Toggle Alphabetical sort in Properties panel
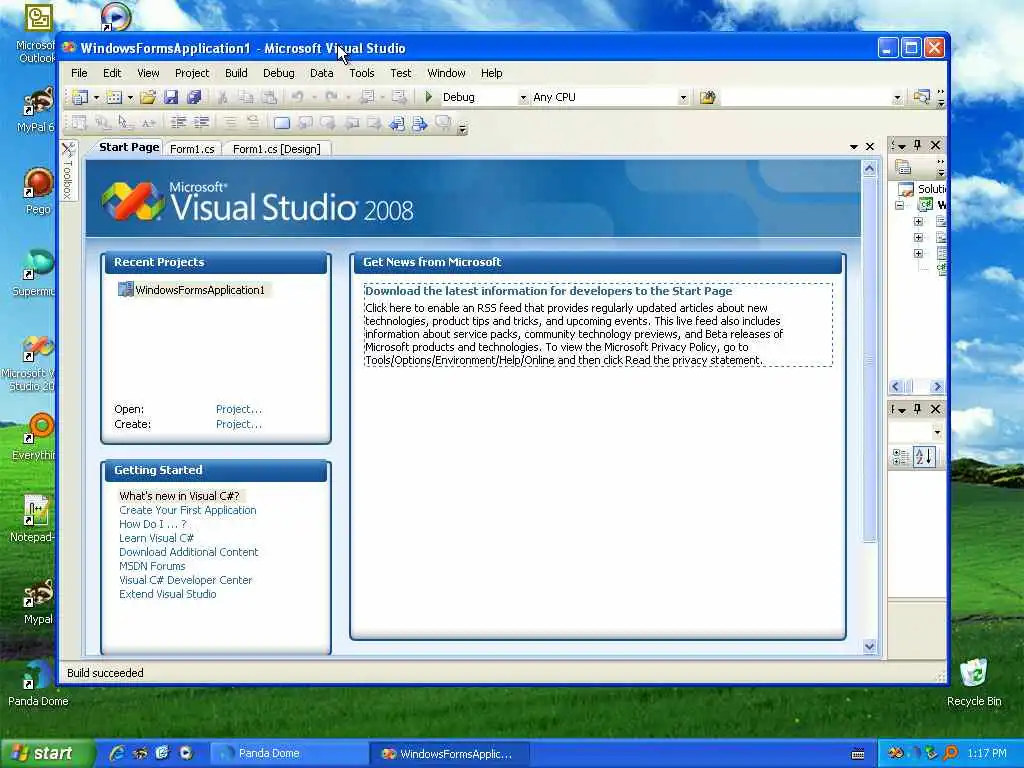The width and height of the screenshot is (1024, 768). [924, 456]
